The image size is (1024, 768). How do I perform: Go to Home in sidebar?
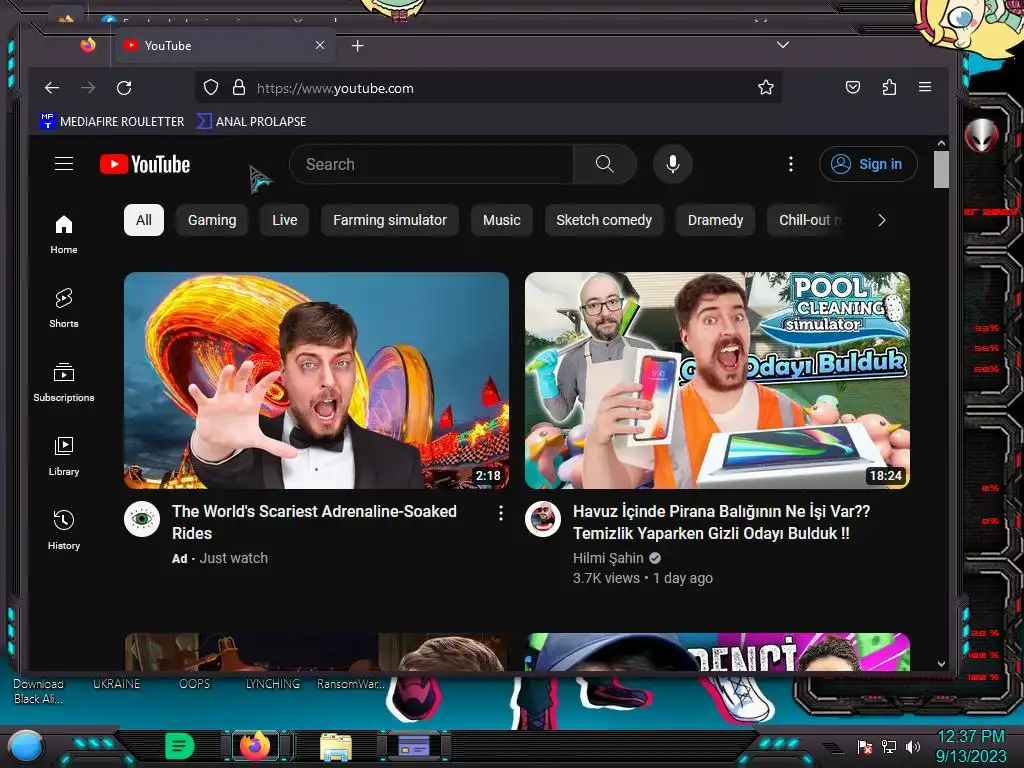(64, 235)
